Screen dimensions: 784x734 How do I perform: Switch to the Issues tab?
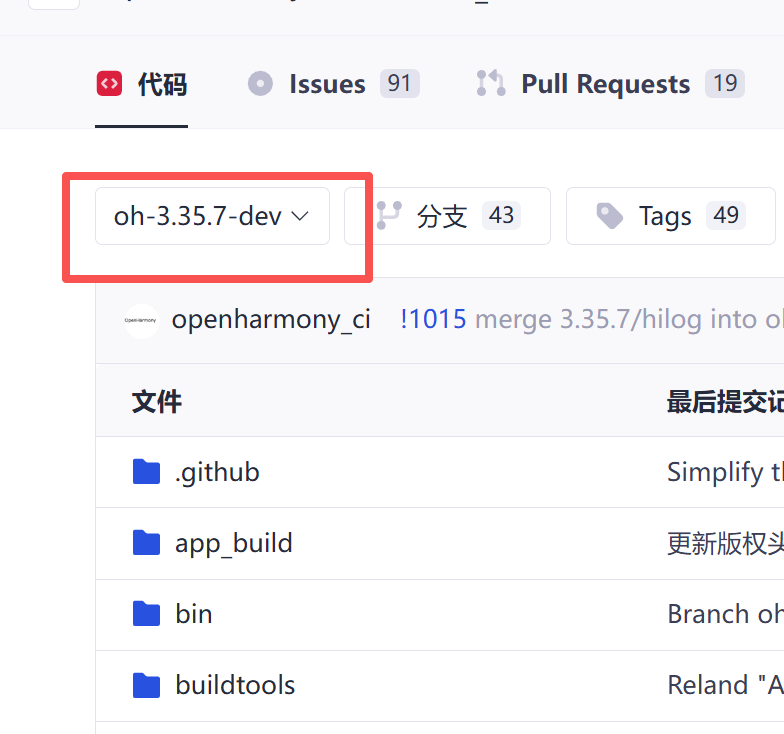coord(334,84)
